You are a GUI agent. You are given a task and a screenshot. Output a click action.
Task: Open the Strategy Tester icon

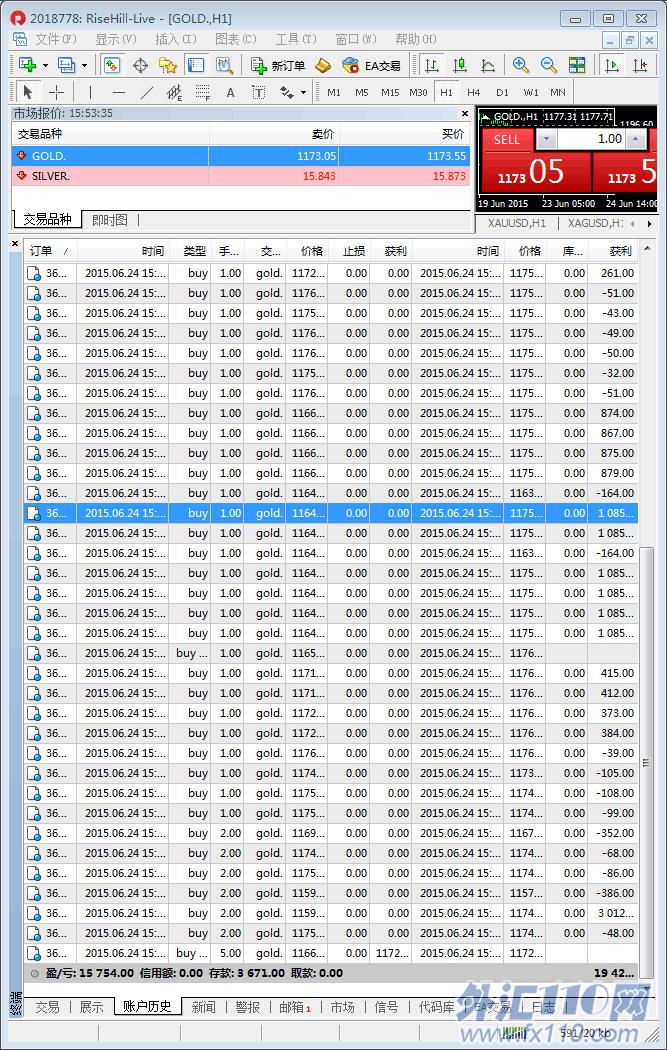click(x=224, y=65)
